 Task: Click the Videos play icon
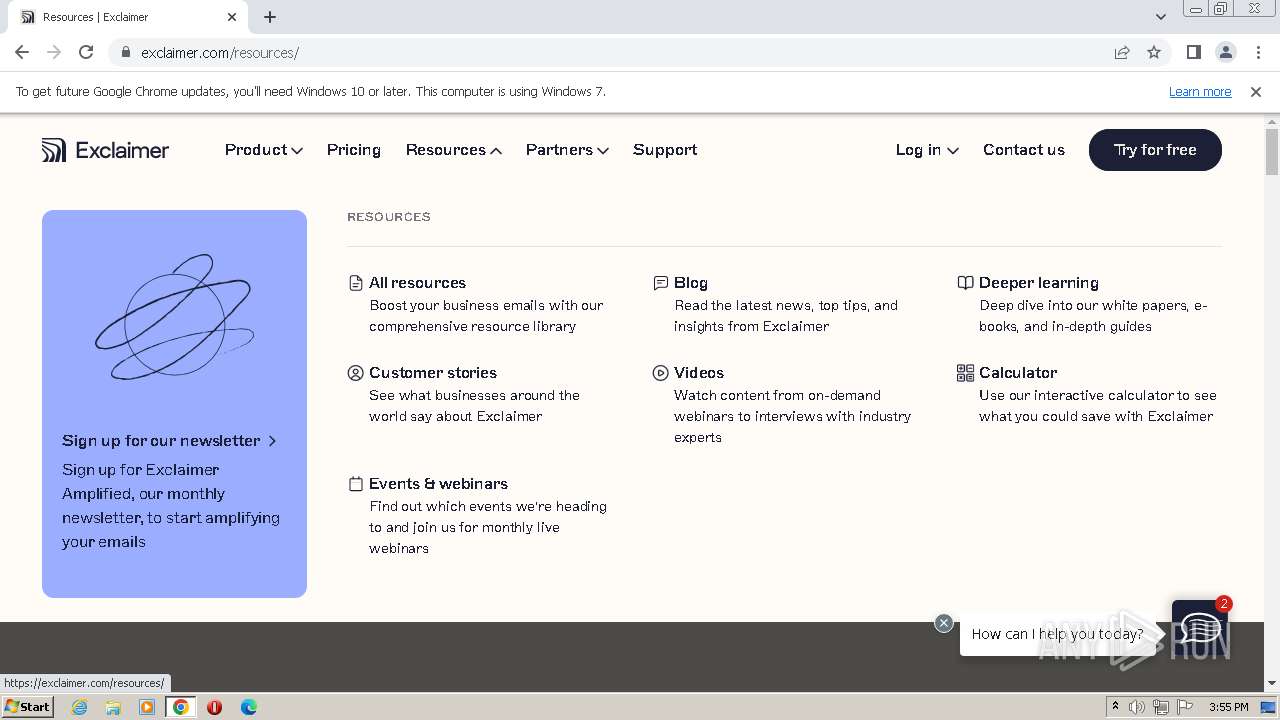pos(660,373)
